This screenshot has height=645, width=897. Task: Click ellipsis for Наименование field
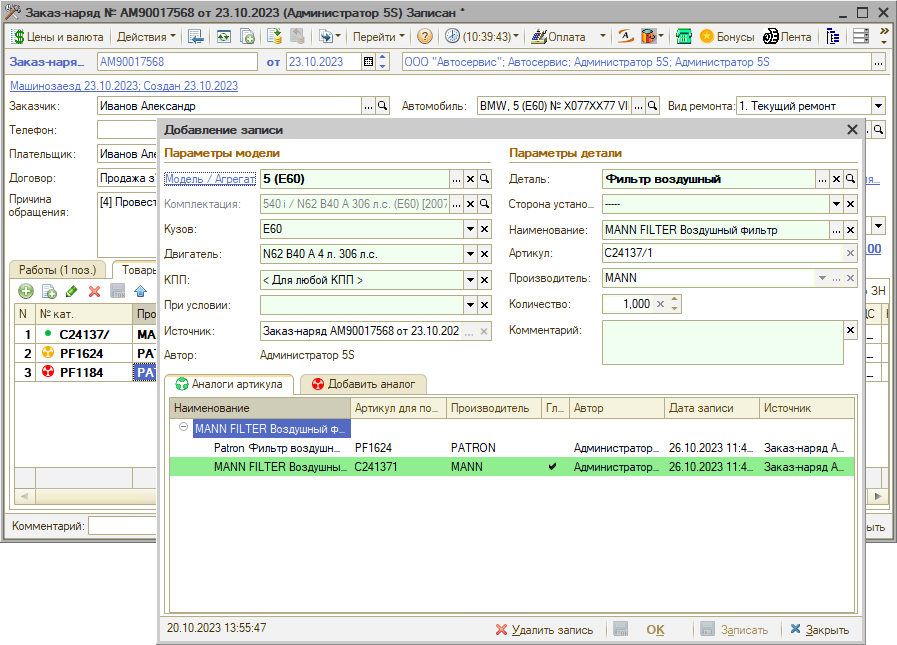(x=836, y=230)
